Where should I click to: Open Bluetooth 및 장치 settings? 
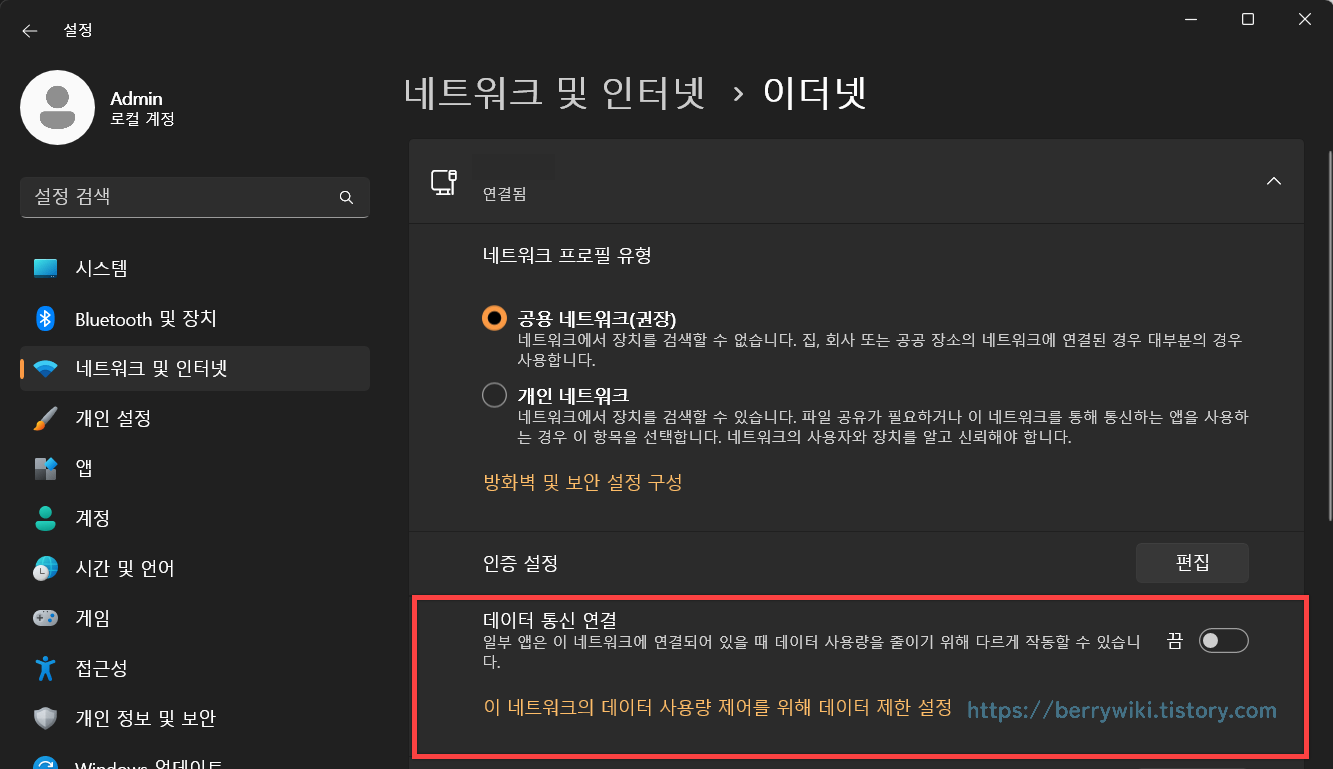click(144, 318)
